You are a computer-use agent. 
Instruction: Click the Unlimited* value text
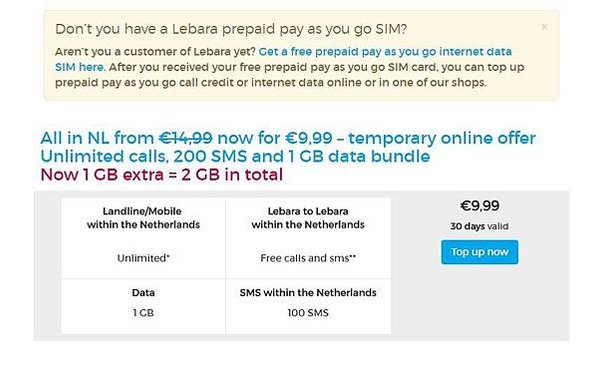pos(143,258)
